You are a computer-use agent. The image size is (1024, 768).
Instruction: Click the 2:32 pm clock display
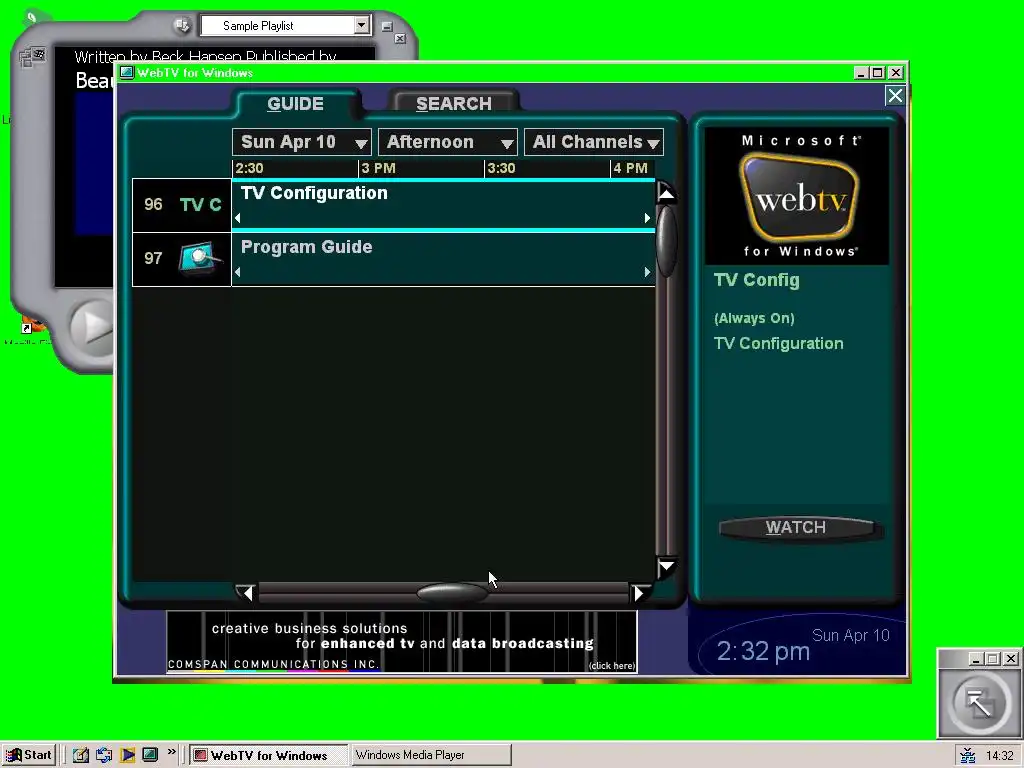pos(763,651)
